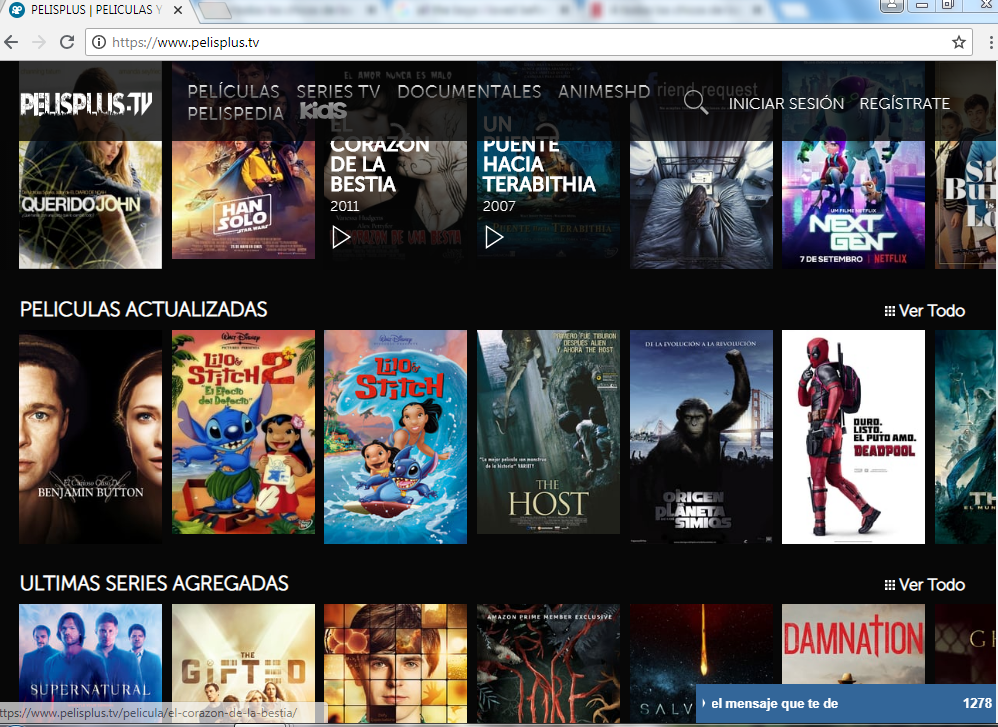Open the Amazon Prime Lore series poster
The height and width of the screenshot is (727, 998).
(x=548, y=662)
